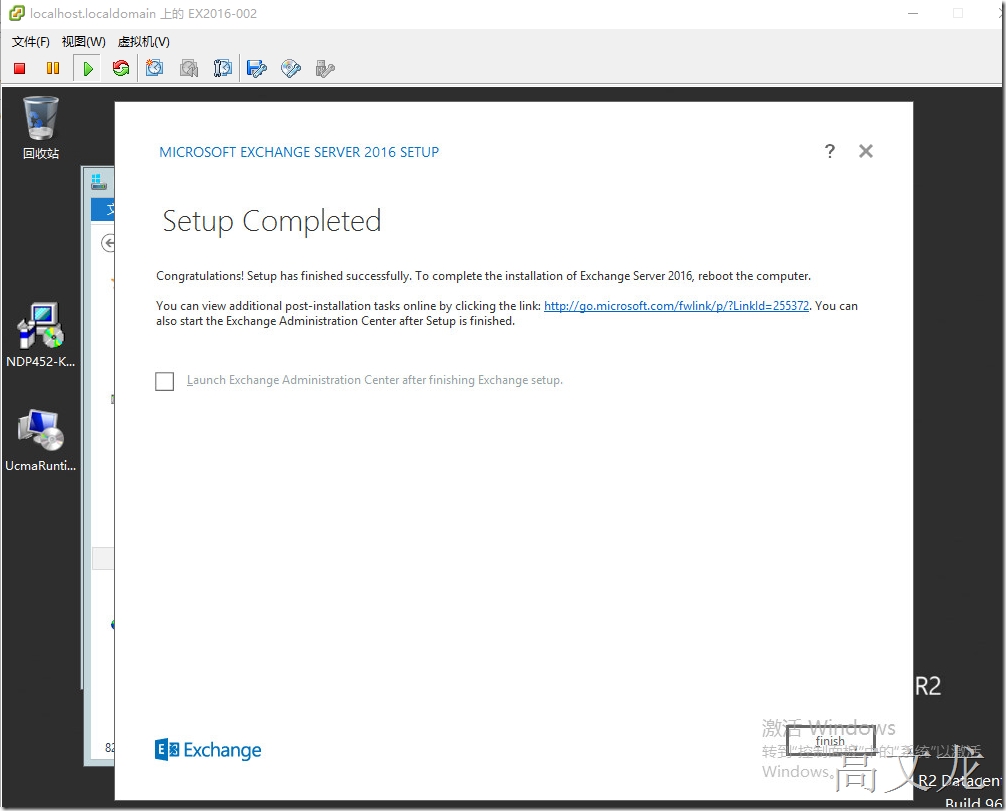Open the snapshot manager toolbar icon

[223, 68]
